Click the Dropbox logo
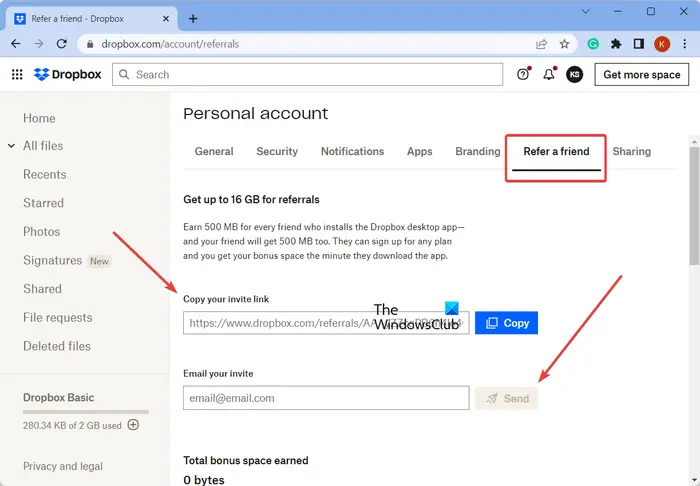Viewport: 700px width, 486px height. tap(68, 75)
